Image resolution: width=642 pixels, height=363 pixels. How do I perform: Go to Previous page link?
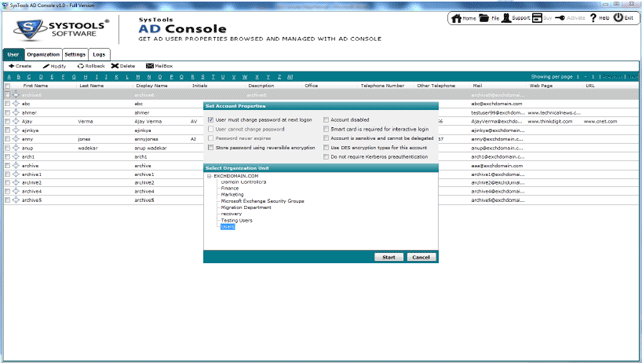point(613,77)
